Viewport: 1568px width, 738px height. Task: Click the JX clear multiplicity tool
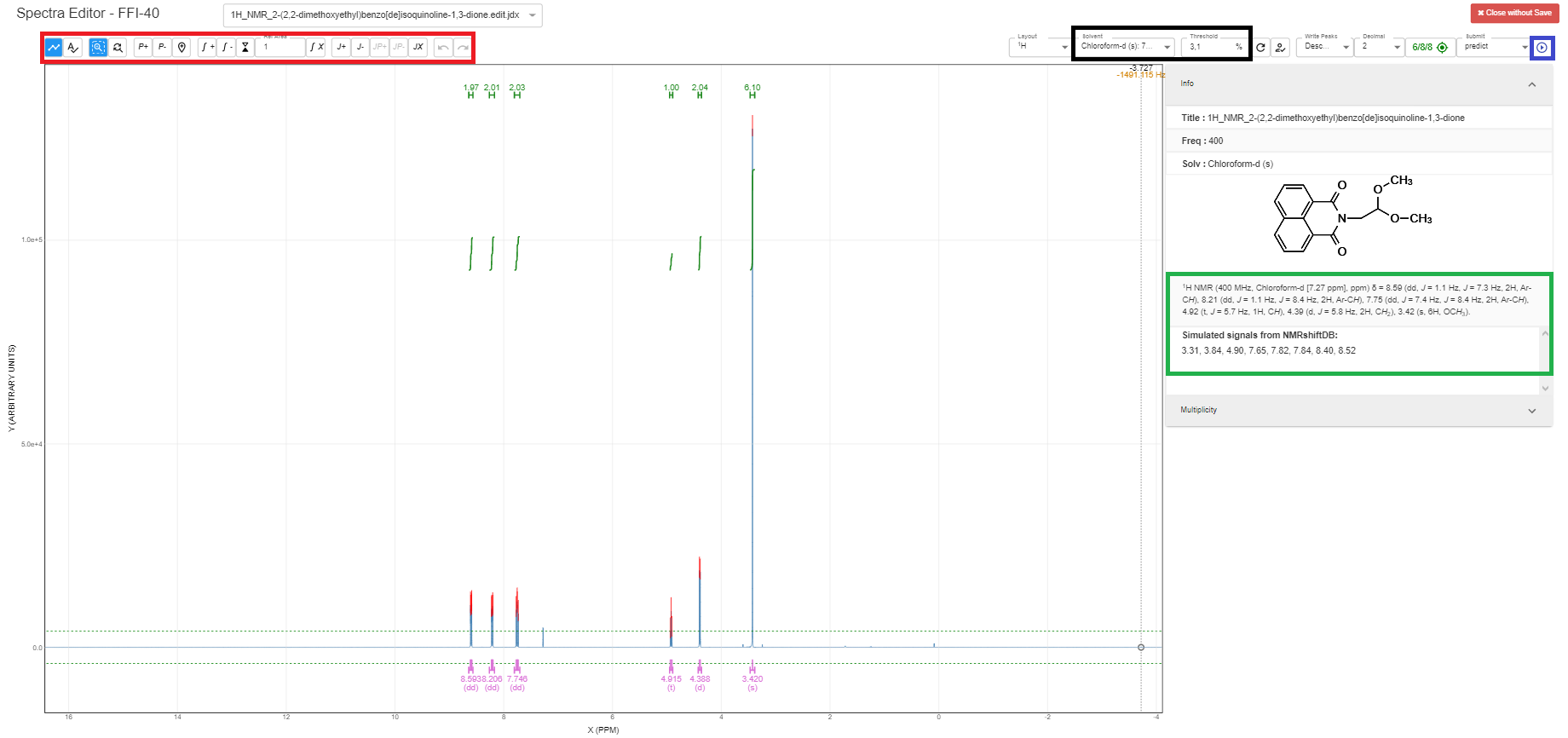(x=418, y=48)
